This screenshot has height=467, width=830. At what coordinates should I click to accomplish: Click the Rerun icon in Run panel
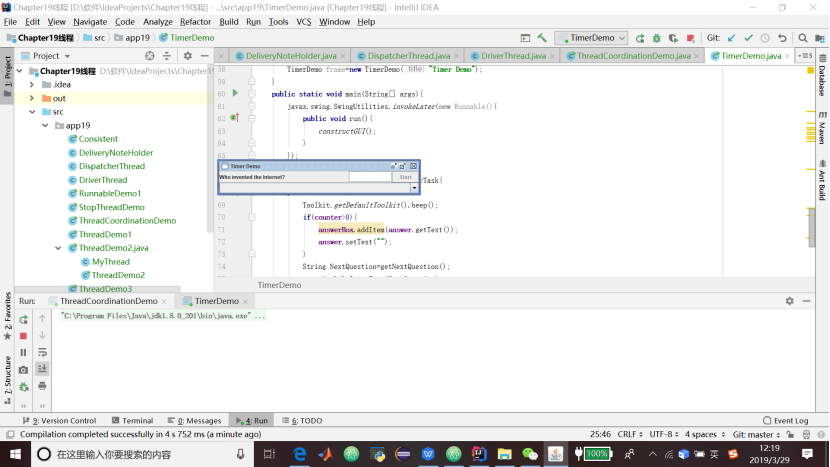pos(23,319)
